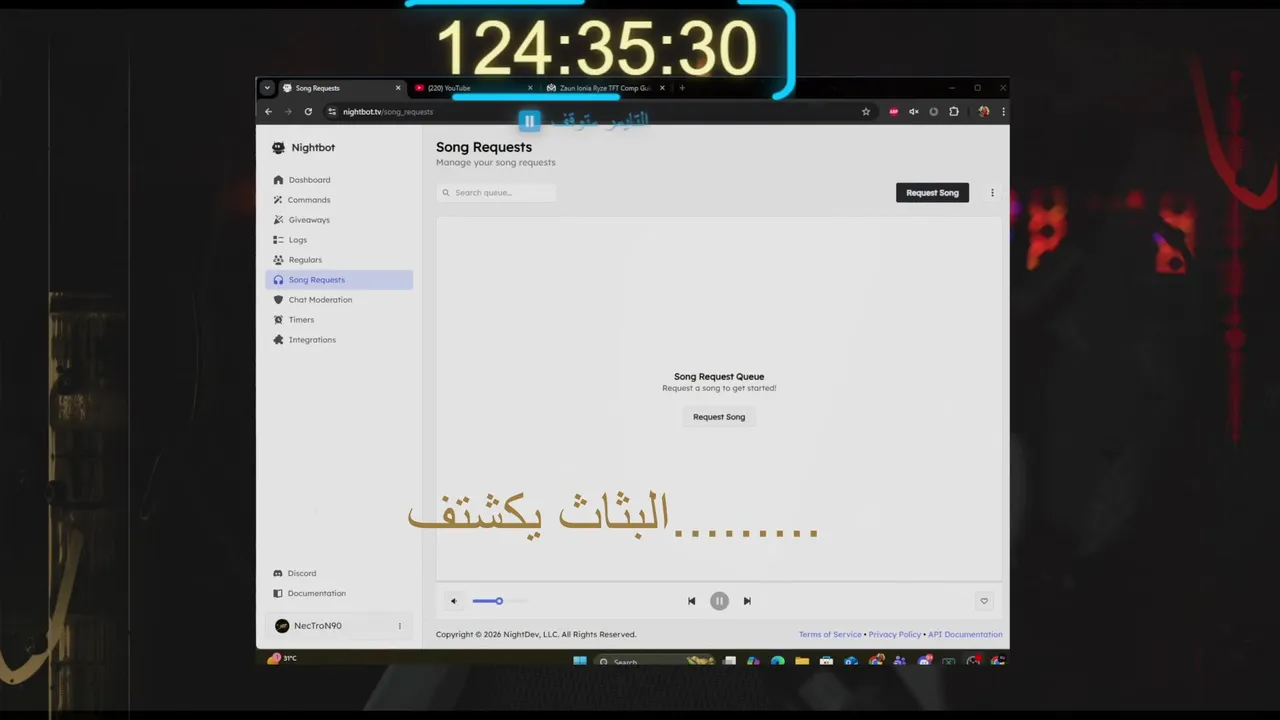
Task: Select Regulars in the sidebar
Action: [x=339, y=260]
